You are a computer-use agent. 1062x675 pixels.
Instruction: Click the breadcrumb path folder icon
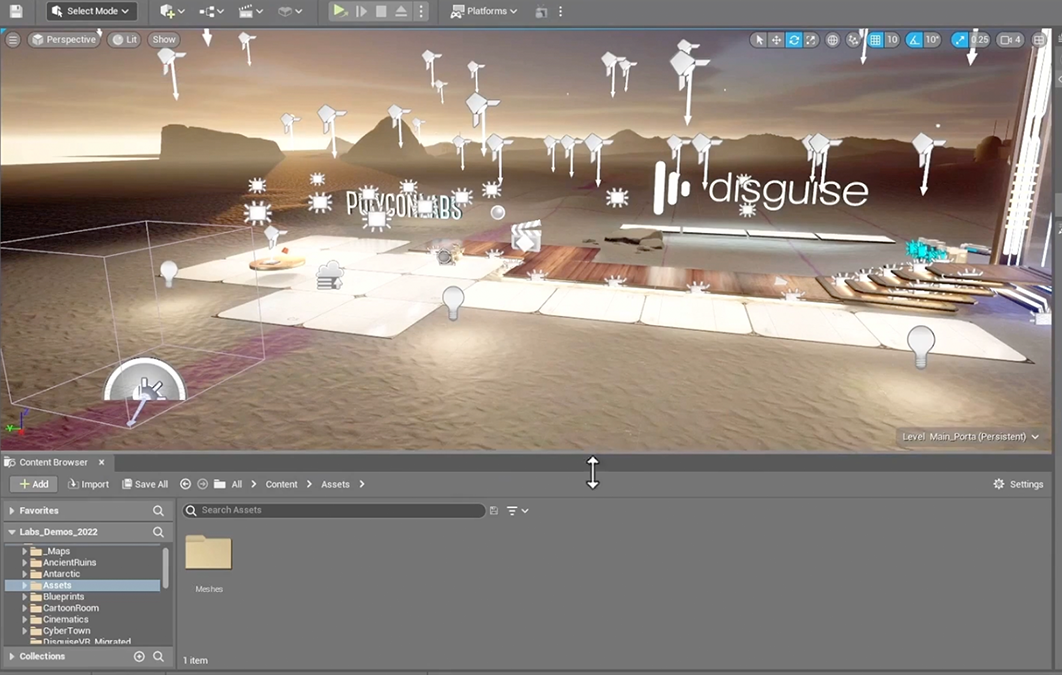(x=219, y=484)
